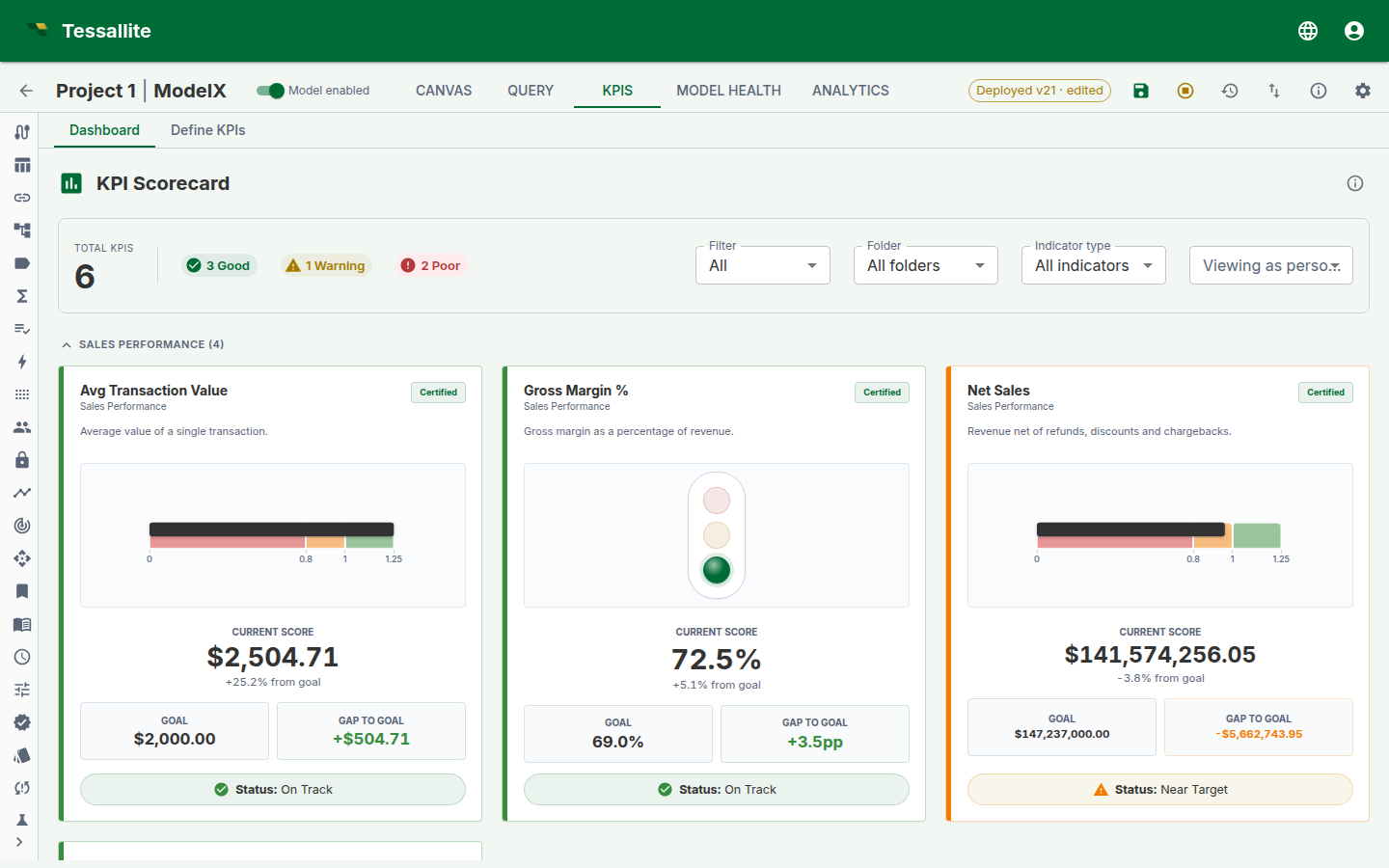Open version history clock icon
This screenshot has width=1389, height=868.
(x=1230, y=91)
